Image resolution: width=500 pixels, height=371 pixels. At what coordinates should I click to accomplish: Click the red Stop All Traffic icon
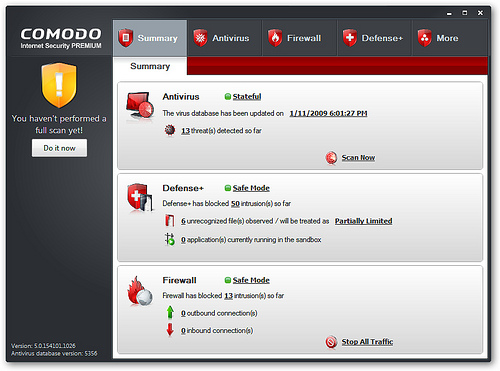331,342
